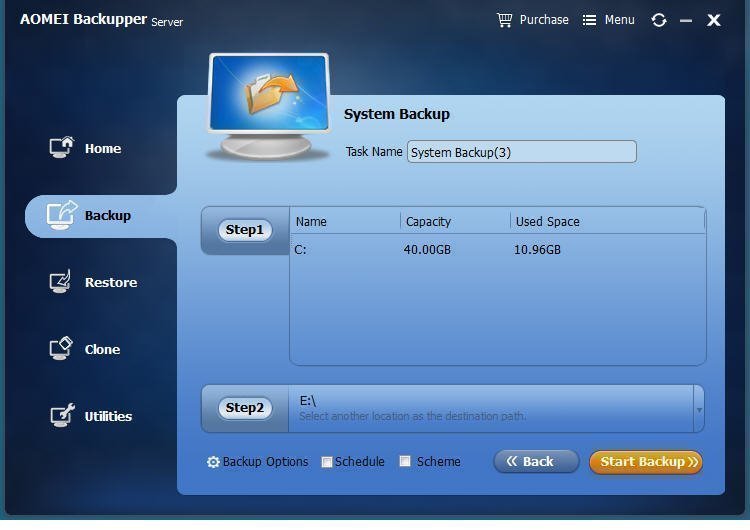Click the Step2 button
This screenshot has height=530, width=750.
click(x=244, y=408)
